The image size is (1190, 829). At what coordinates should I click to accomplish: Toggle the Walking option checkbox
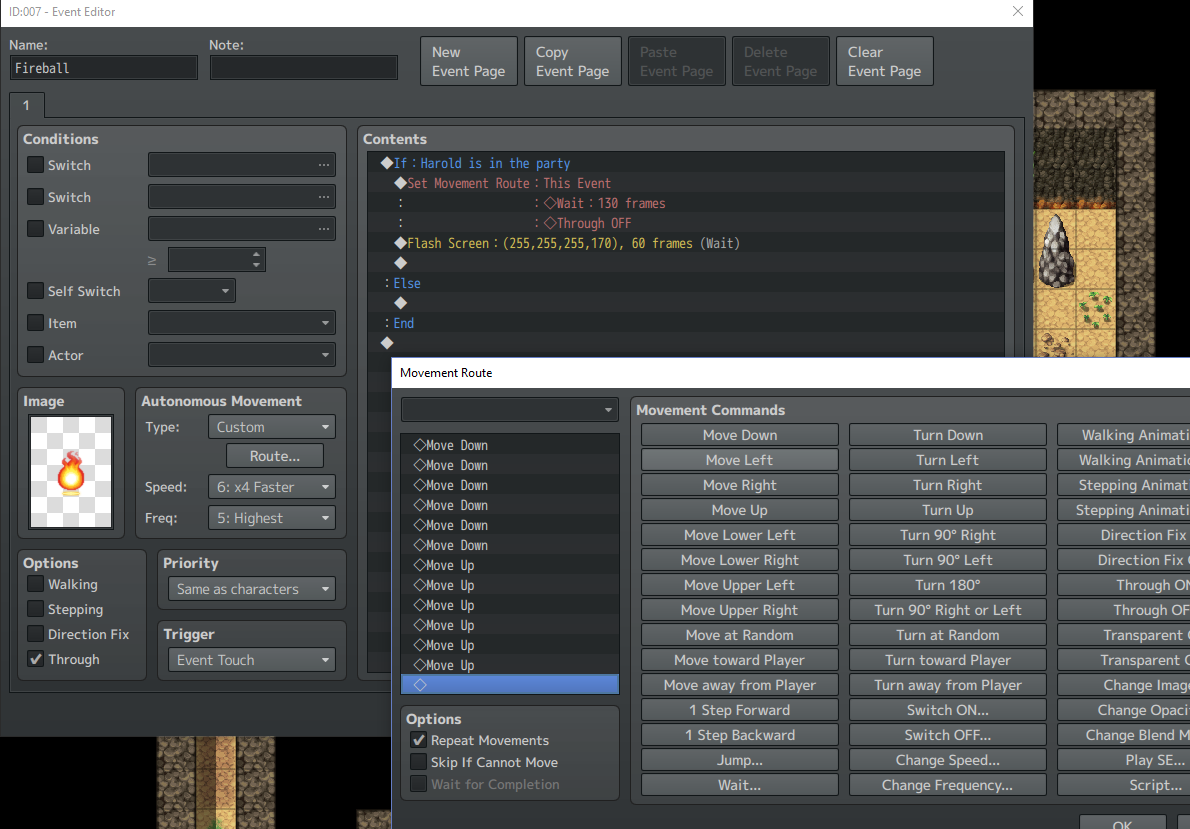(35, 584)
